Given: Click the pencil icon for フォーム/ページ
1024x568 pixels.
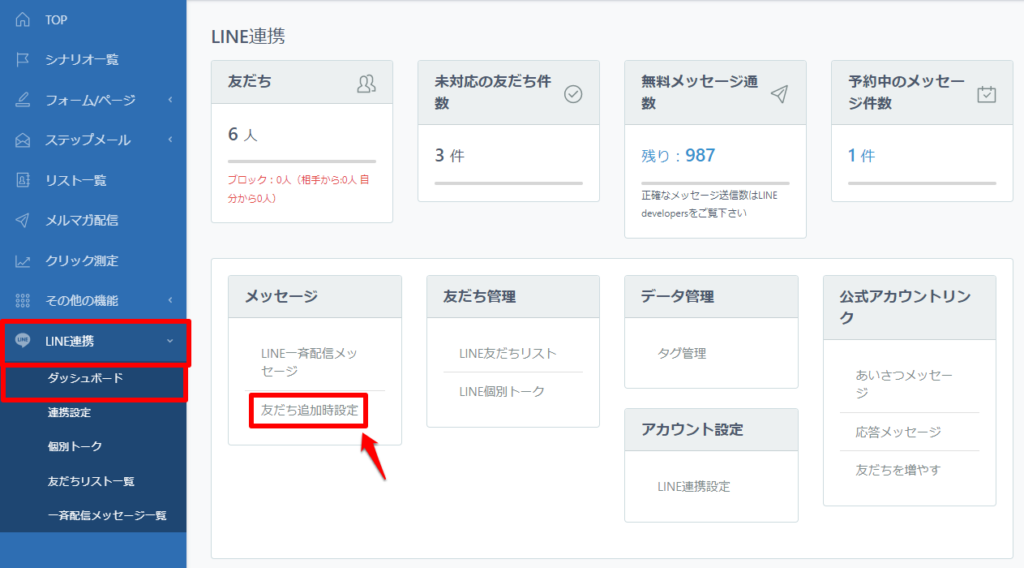Looking at the screenshot, I should (23, 100).
